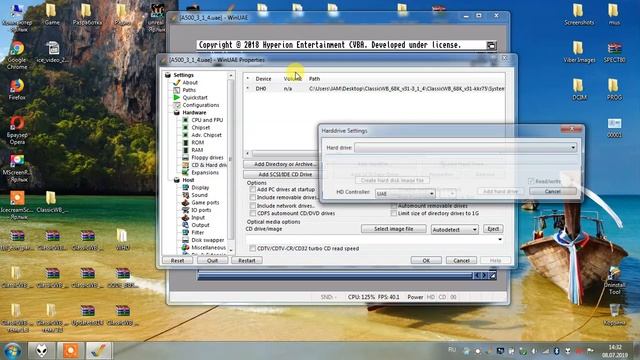Enable Limit size of directory drives to 1G
This screenshot has width=640, height=360.
tap(393, 213)
